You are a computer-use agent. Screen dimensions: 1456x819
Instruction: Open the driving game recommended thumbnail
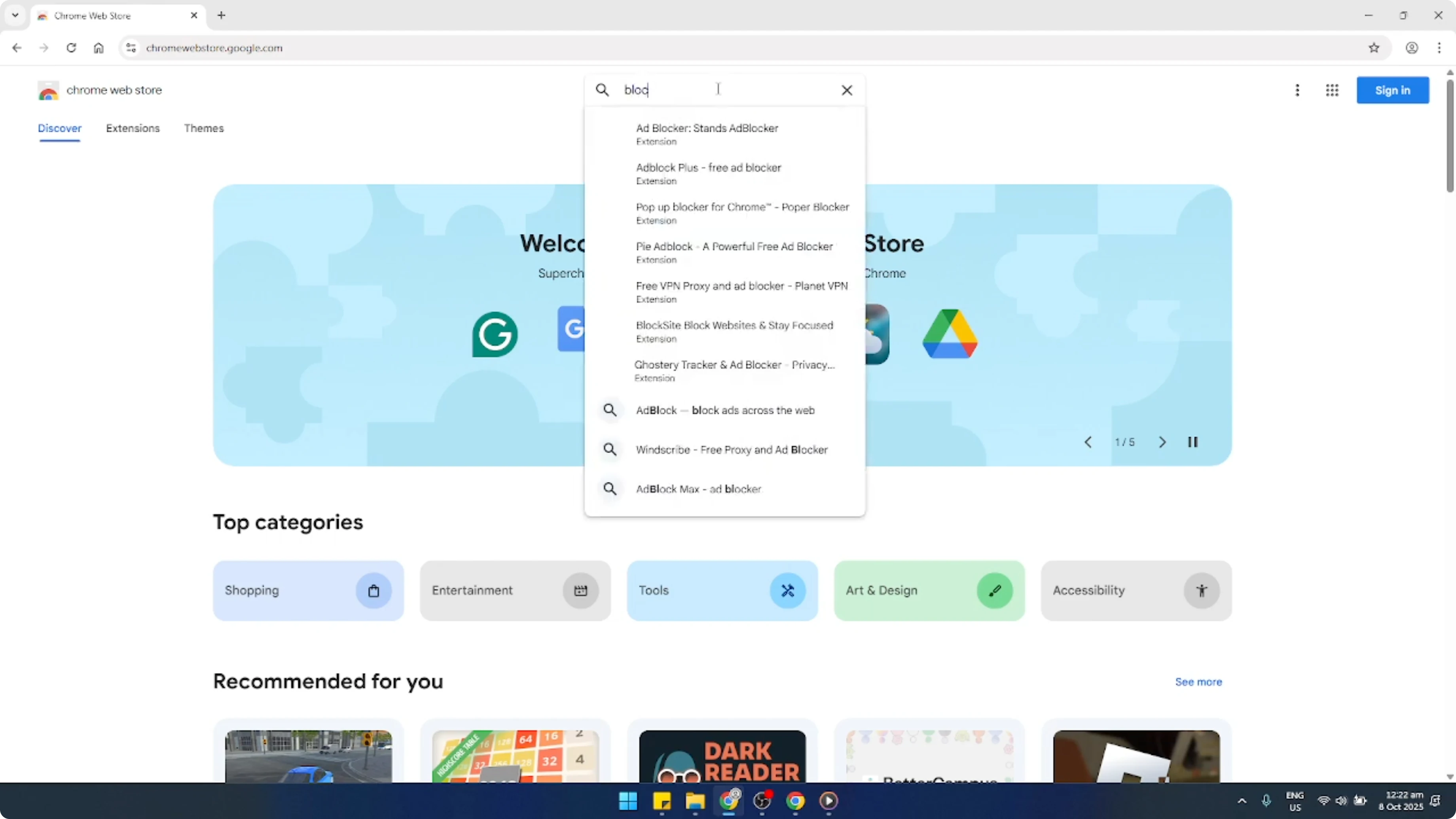tap(308, 756)
